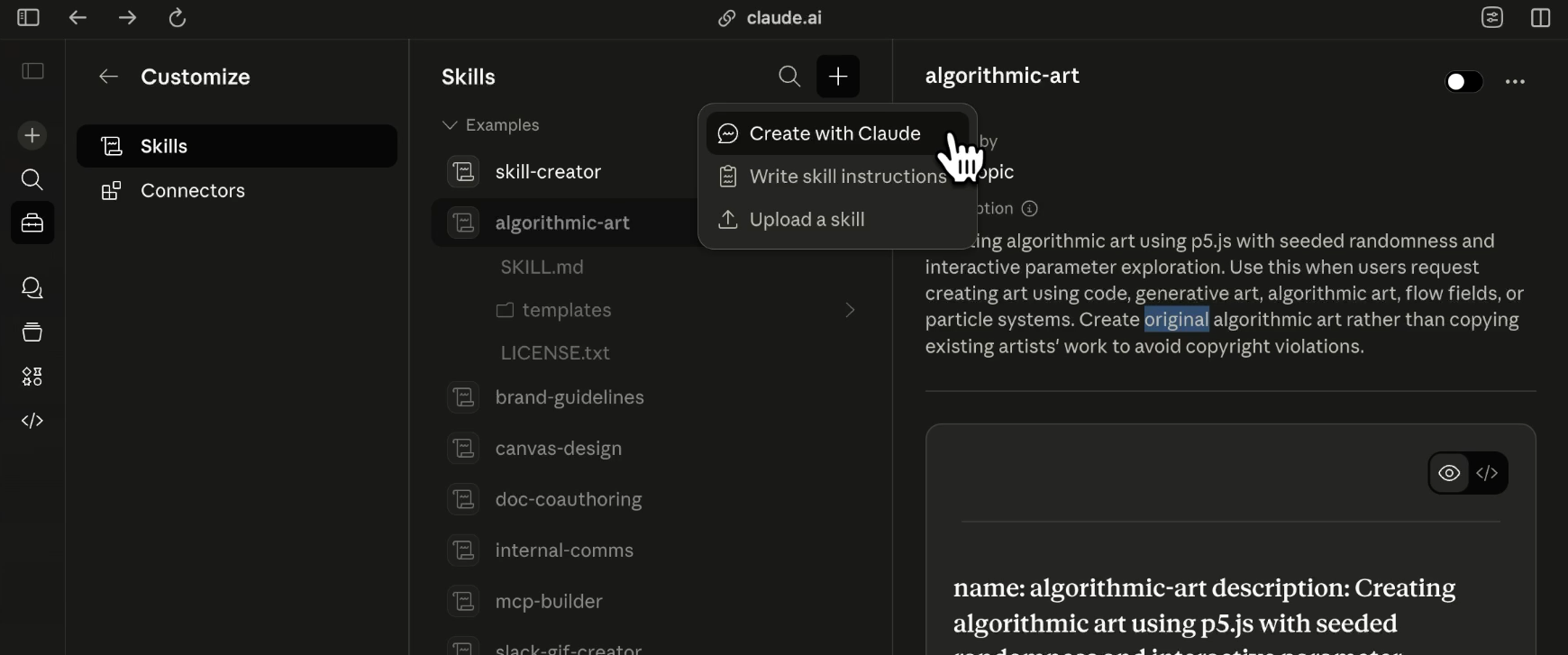Open the Skills section in Customize

(237, 146)
